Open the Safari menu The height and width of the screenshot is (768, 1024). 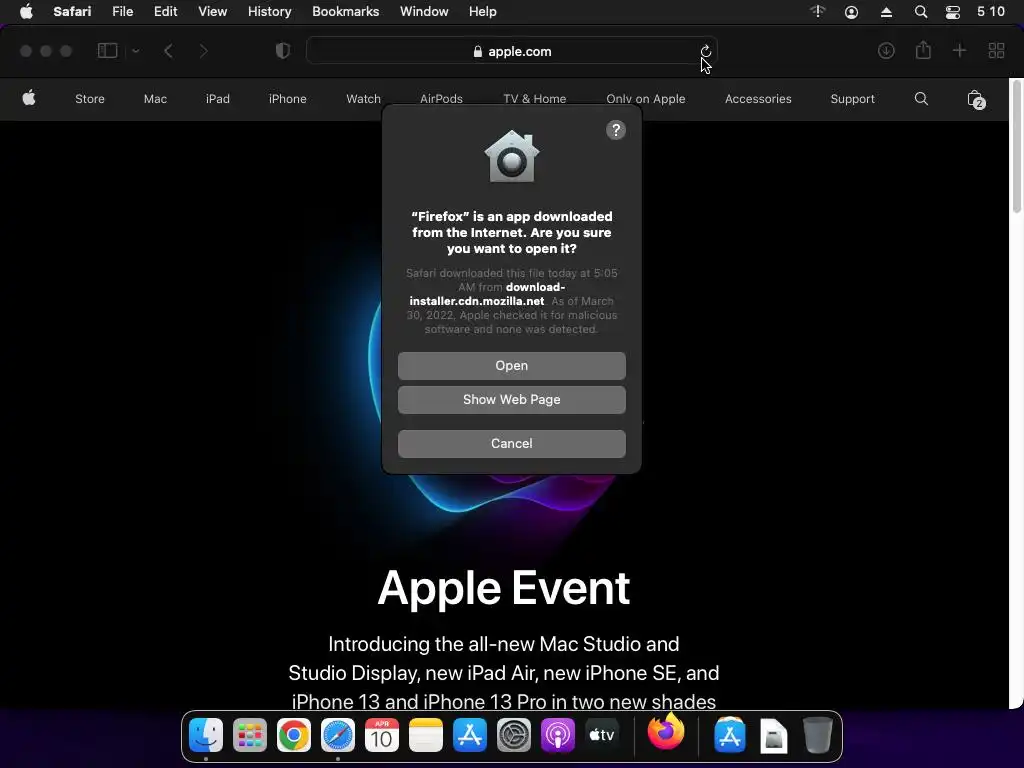(72, 12)
